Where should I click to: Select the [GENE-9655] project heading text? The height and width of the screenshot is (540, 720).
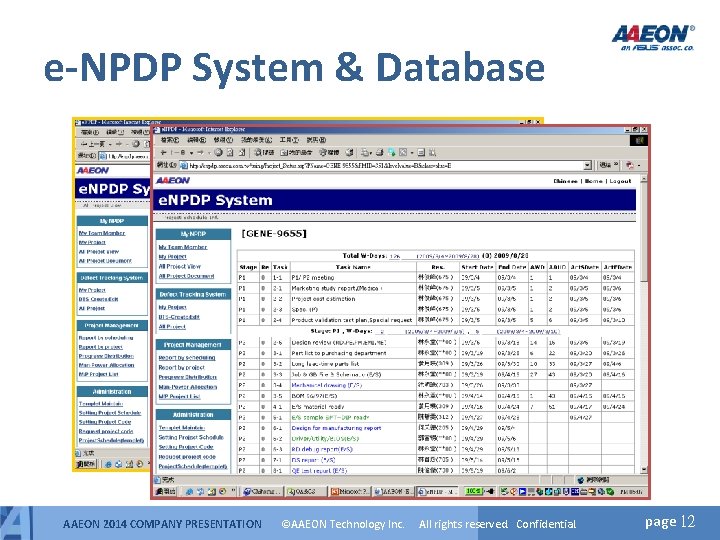pos(274,233)
